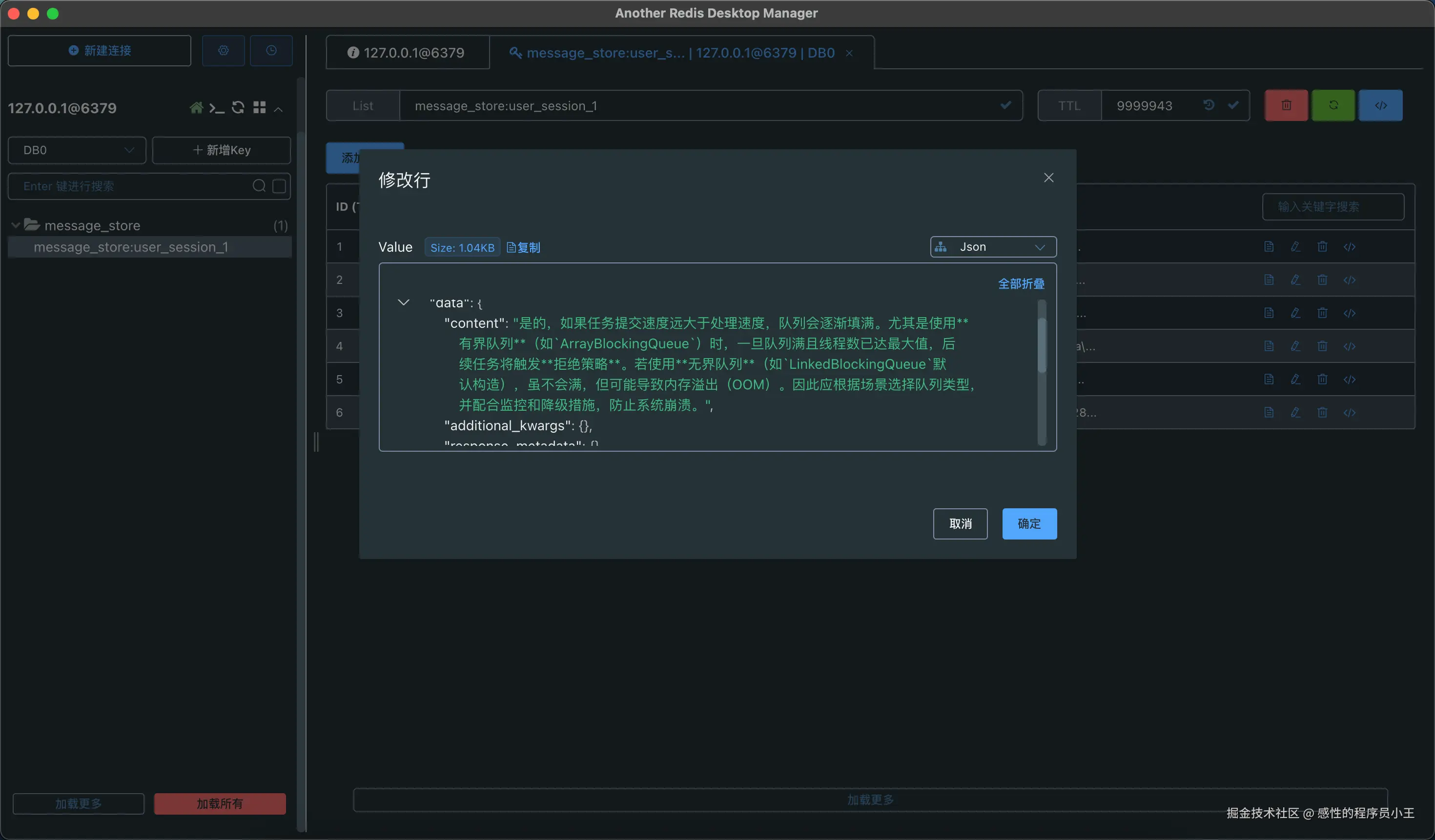Open the DB0 database dropdown
The width and height of the screenshot is (1435, 840).
click(x=77, y=150)
